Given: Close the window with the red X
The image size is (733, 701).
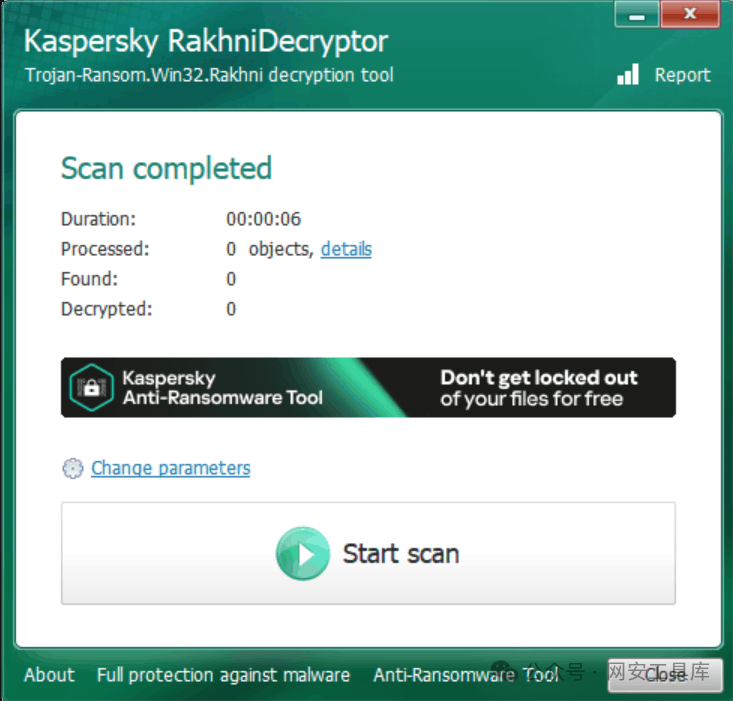Looking at the screenshot, I should [690, 14].
